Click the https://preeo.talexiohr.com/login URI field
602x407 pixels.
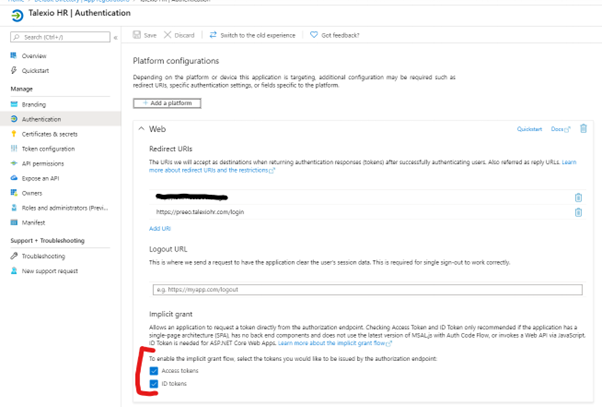pyautogui.click(x=361, y=212)
